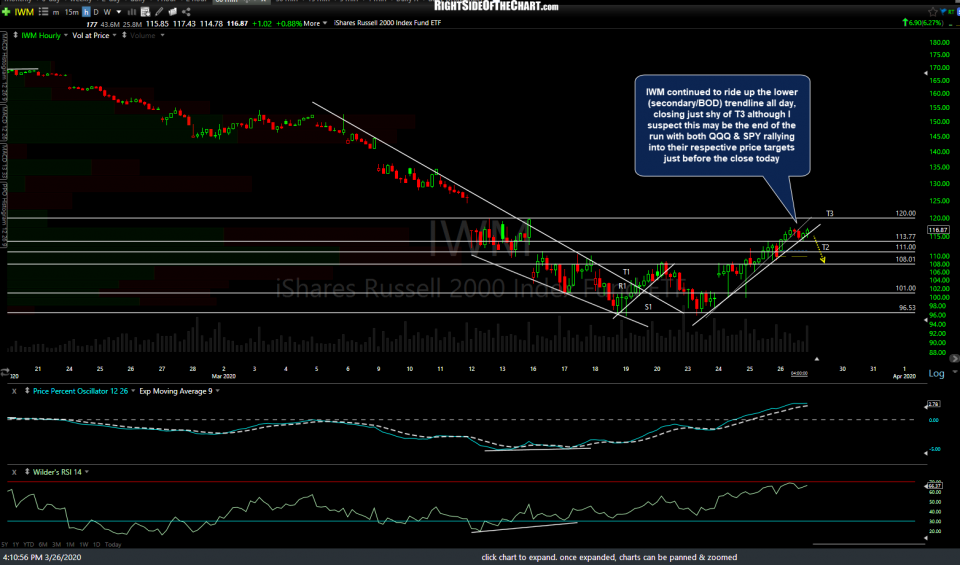This screenshot has height=565, width=960.
Task: Set time range to 6M
Action: [x=43, y=545]
